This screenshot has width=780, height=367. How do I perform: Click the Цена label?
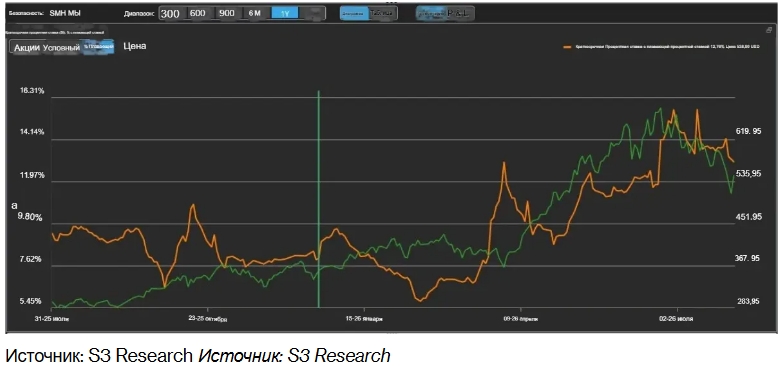(135, 46)
